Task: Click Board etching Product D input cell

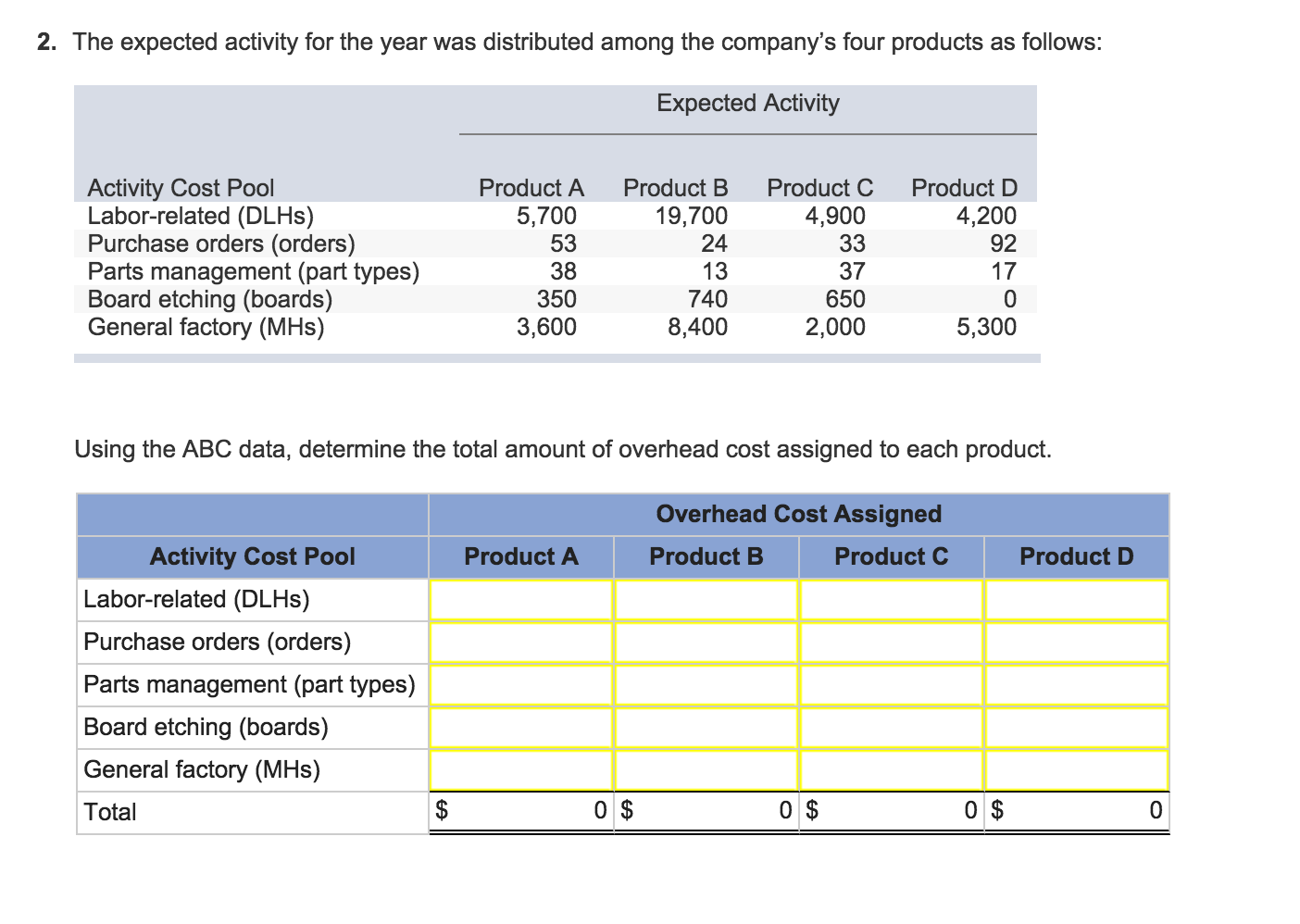Action: pos(1077,728)
